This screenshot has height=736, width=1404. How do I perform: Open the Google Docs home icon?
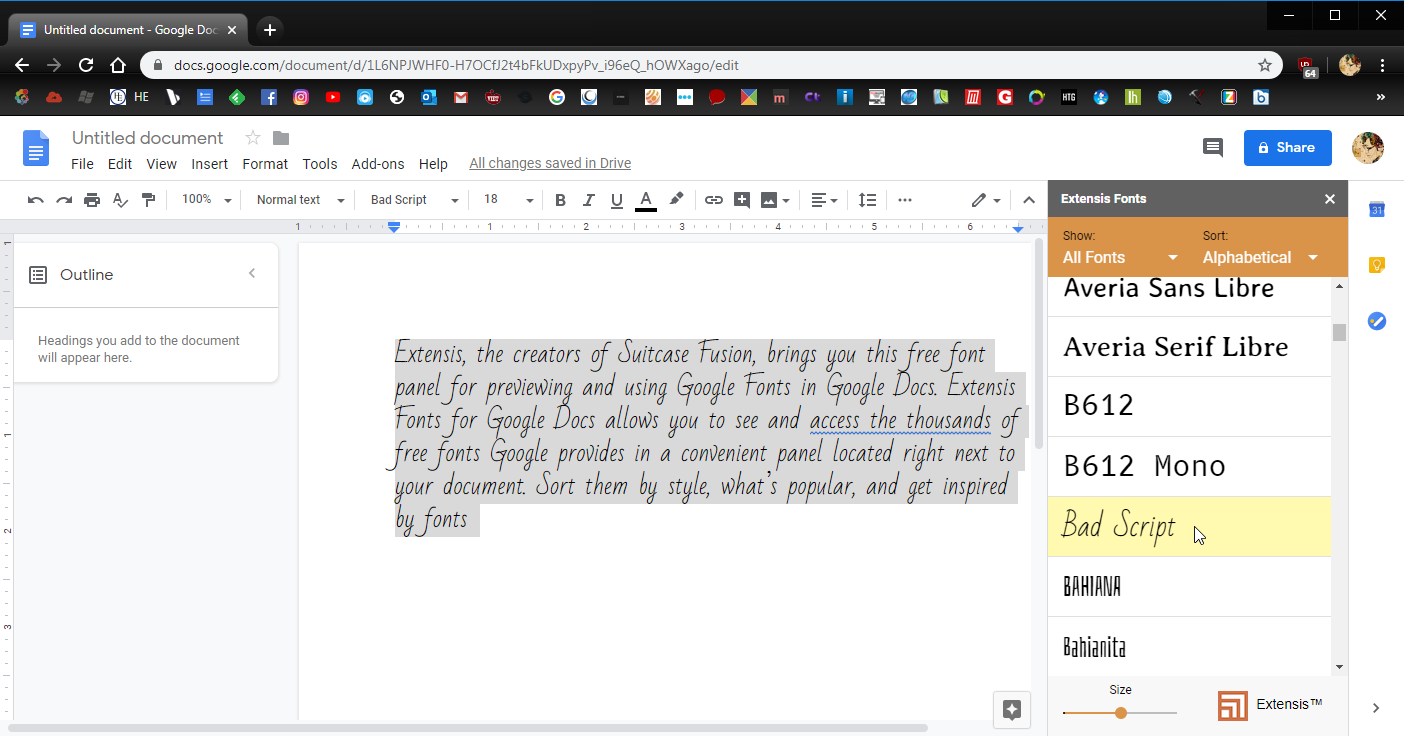pos(36,148)
